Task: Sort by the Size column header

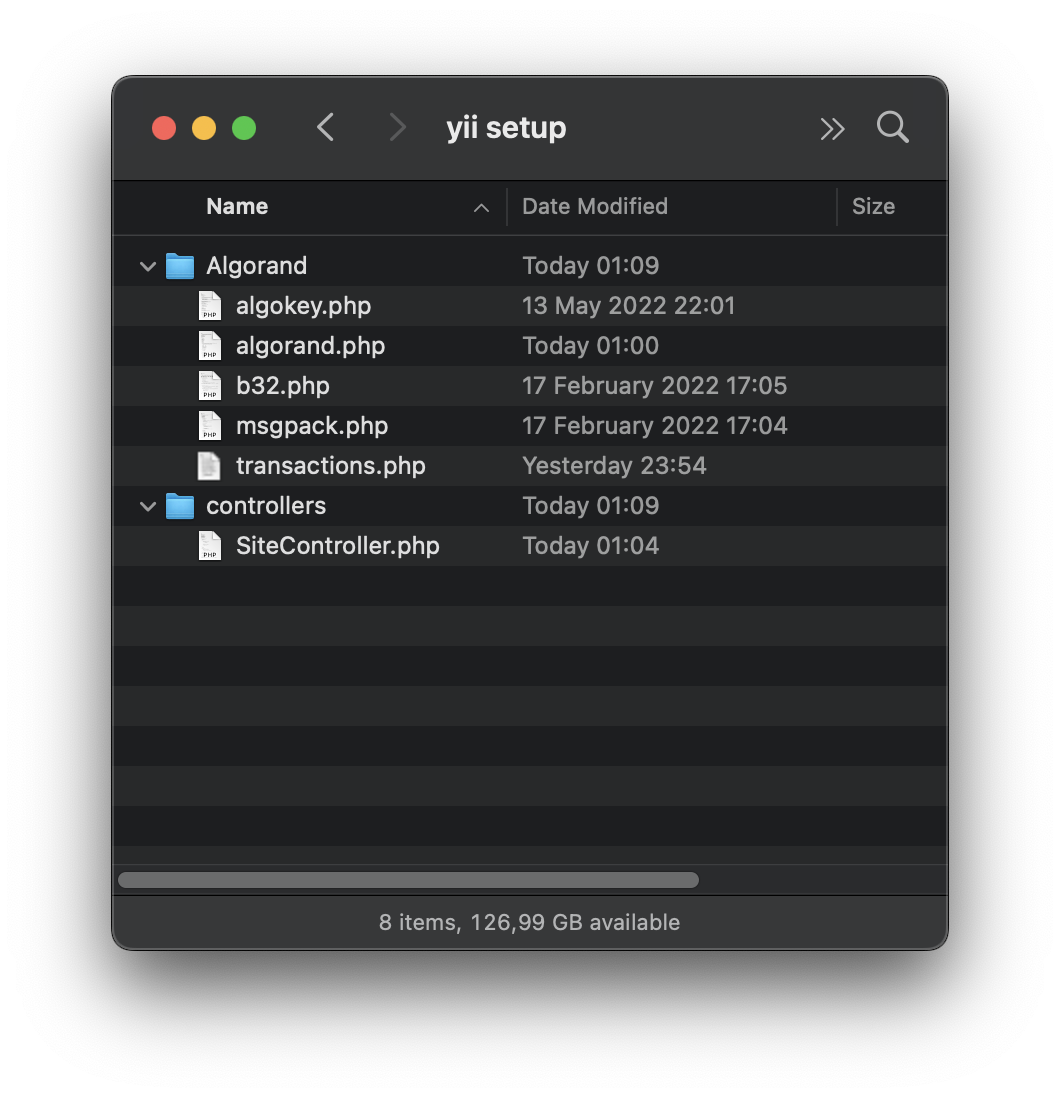Action: coord(873,207)
